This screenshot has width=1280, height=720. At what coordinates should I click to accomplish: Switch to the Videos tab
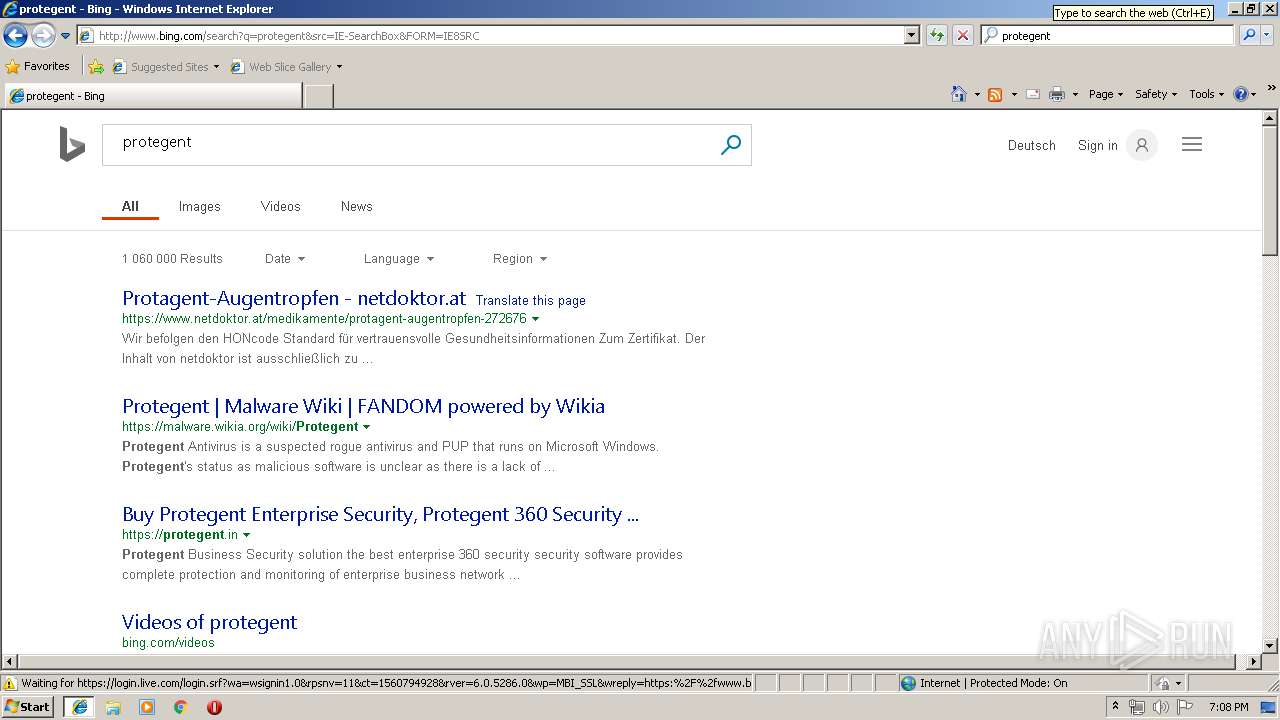coord(280,206)
